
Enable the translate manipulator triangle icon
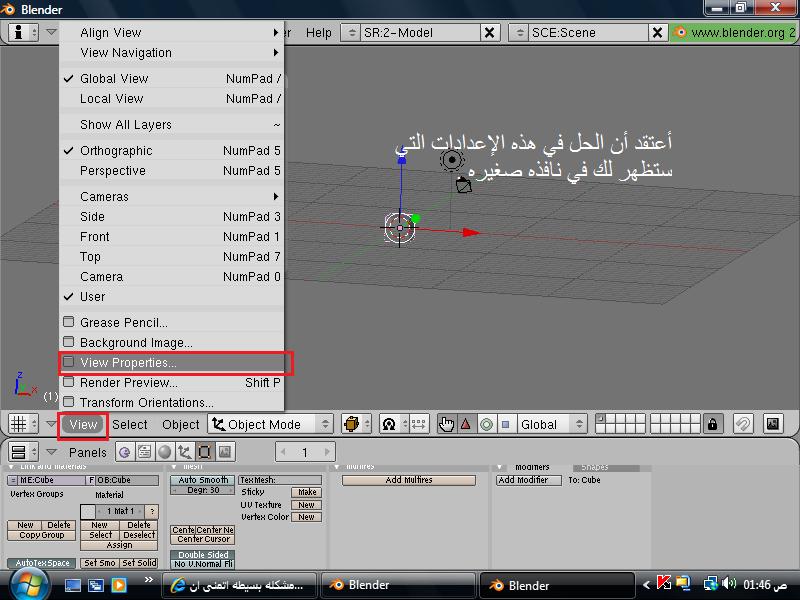(466, 424)
